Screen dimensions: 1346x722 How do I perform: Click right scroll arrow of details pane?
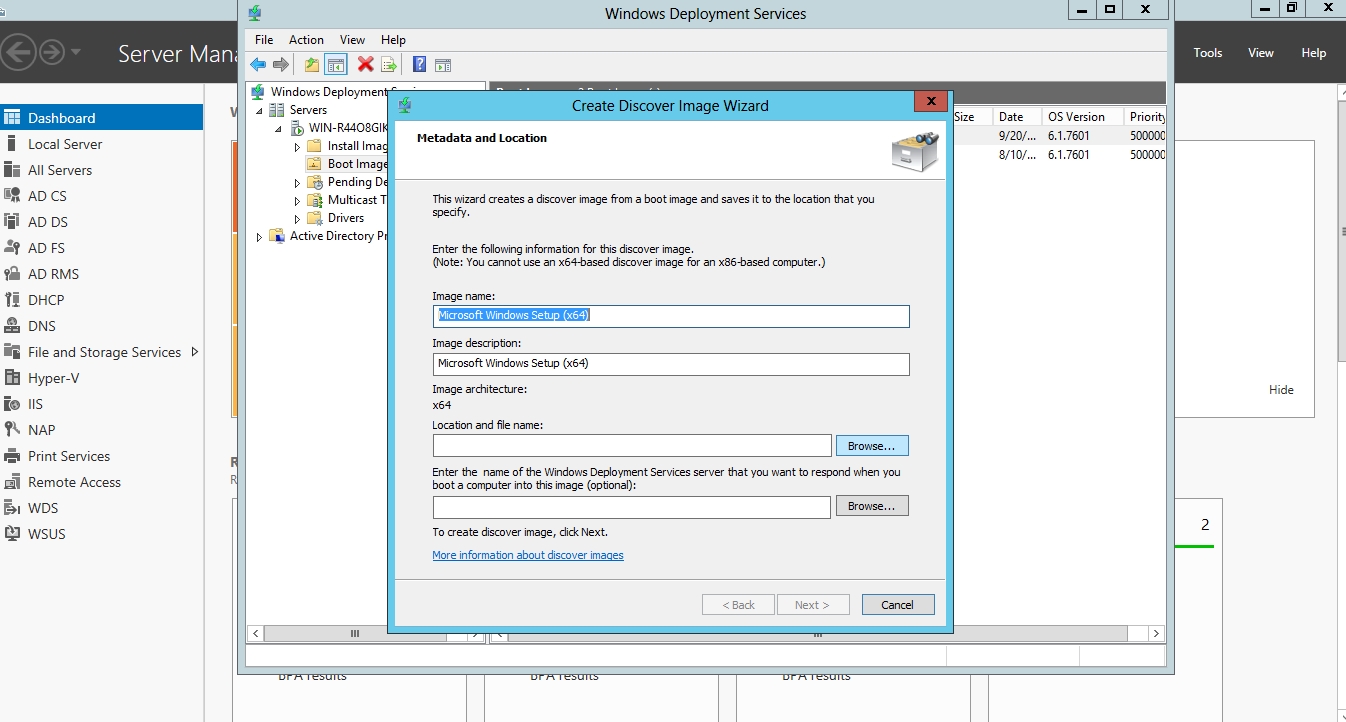[x=1156, y=634]
